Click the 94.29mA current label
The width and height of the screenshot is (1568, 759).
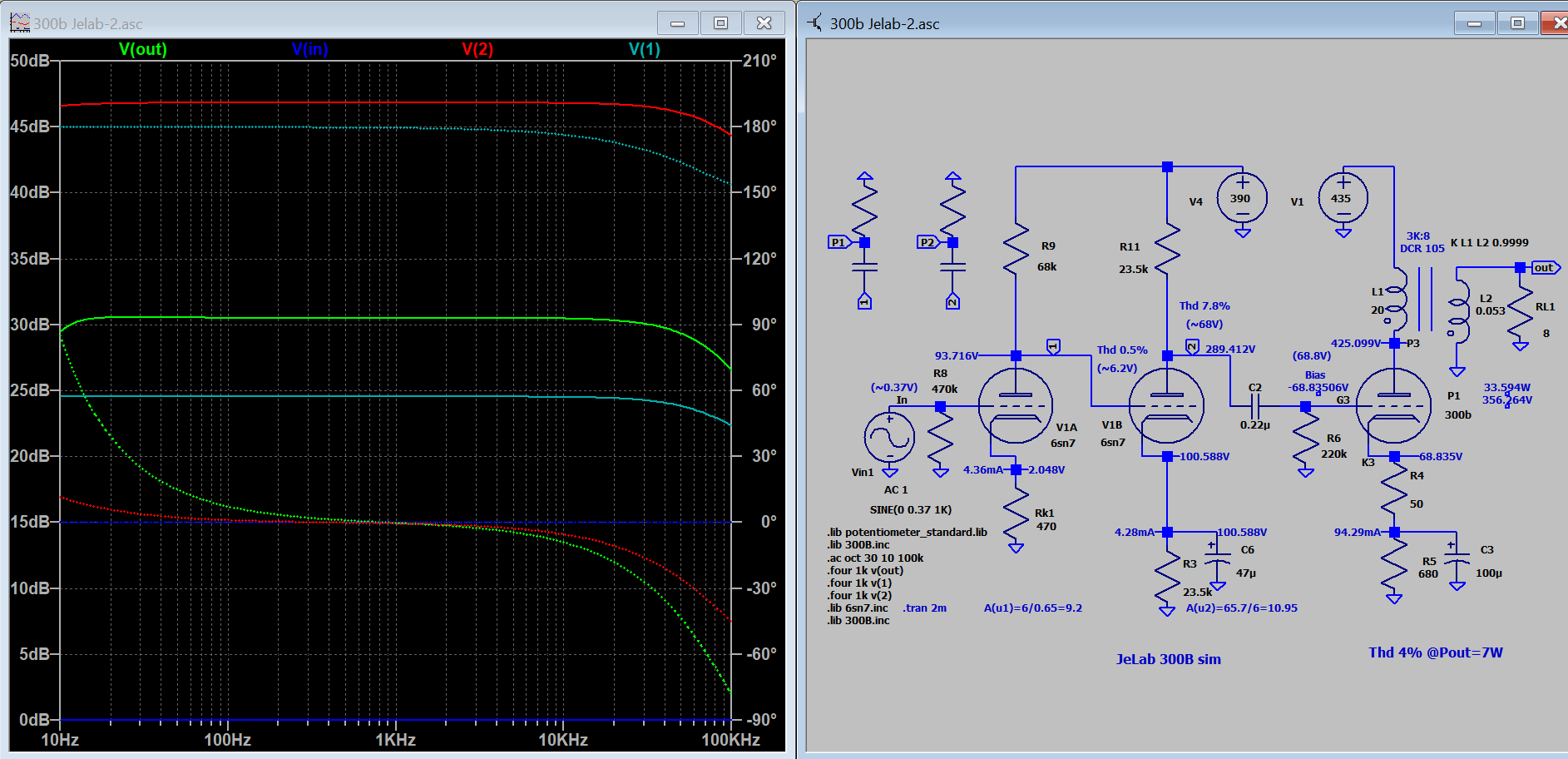click(x=1358, y=532)
